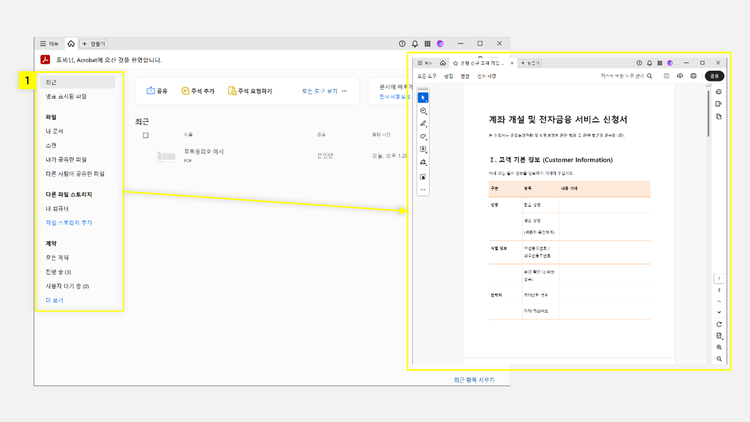Choose the highlighter pen tool
750x422 pixels.
pyautogui.click(x=423, y=124)
